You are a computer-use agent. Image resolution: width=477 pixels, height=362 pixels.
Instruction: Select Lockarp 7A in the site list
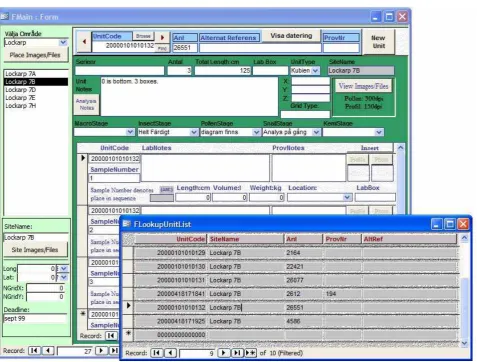(36, 74)
